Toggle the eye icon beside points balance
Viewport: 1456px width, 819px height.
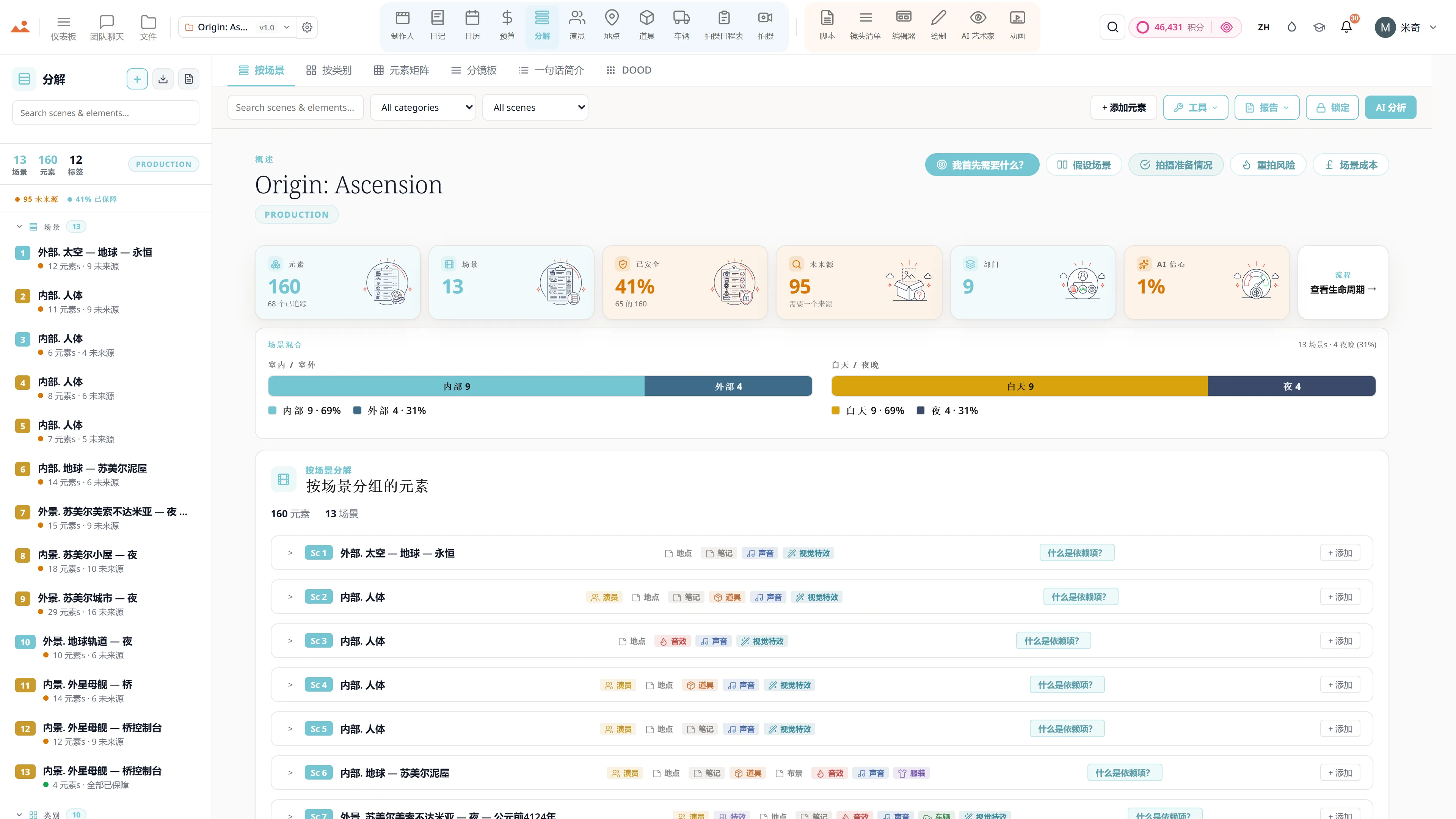[x=1226, y=27]
